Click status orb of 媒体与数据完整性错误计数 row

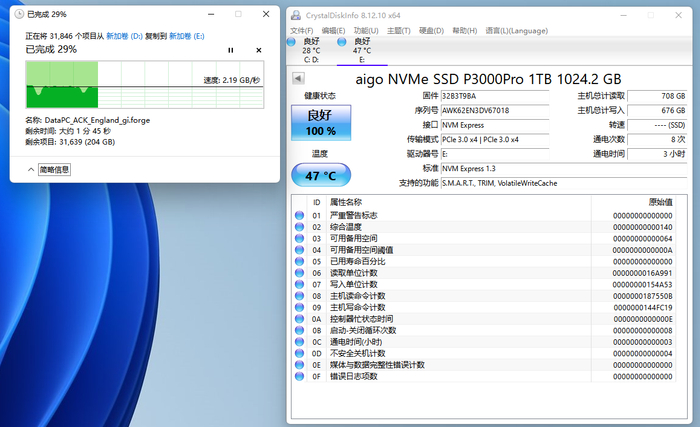point(299,365)
